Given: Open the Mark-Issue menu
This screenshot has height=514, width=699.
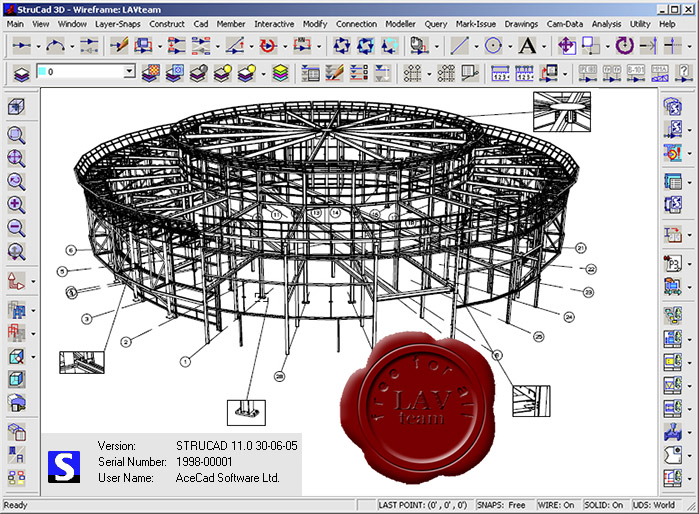Looking at the screenshot, I should pos(476,24).
